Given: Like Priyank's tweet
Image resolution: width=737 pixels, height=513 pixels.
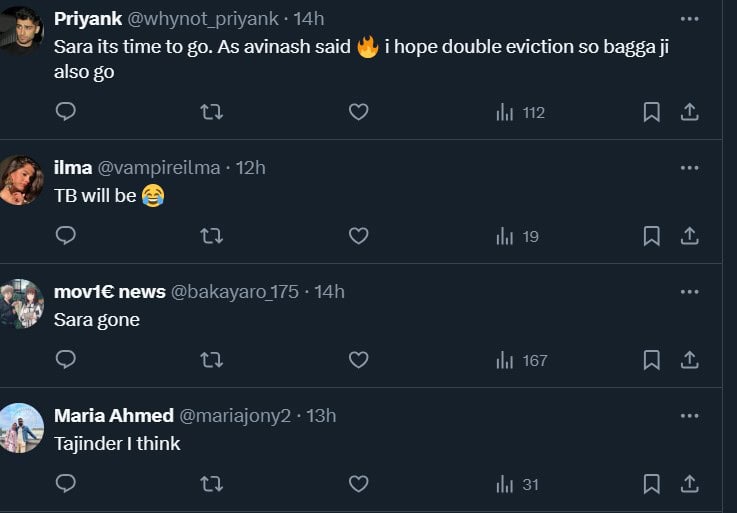Looking at the screenshot, I should [x=358, y=112].
